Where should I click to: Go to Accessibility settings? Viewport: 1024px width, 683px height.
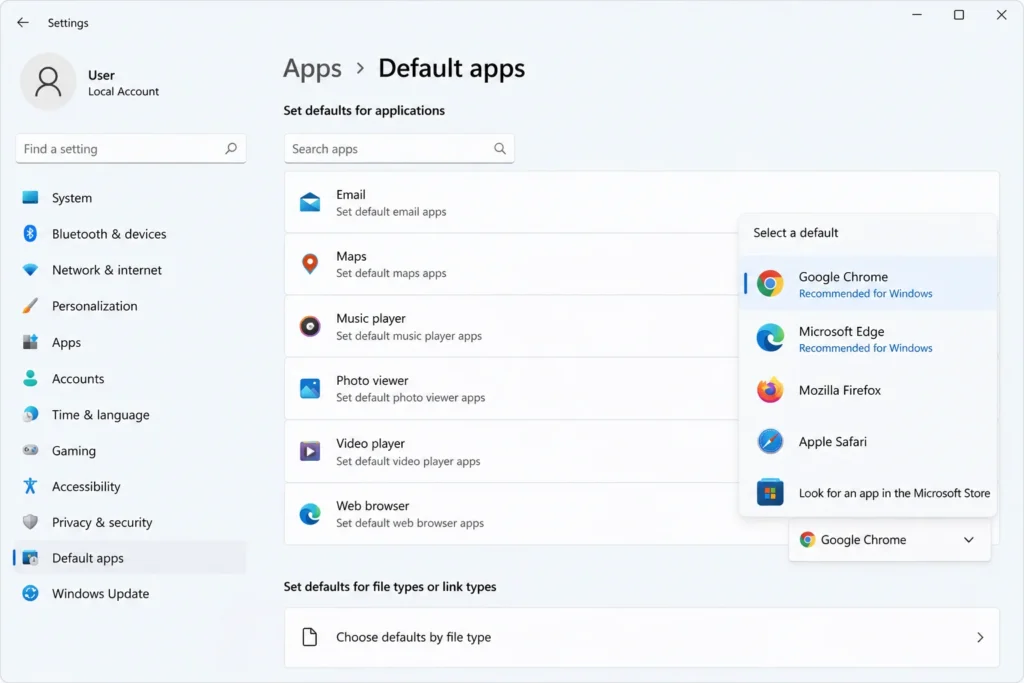tap(130, 486)
